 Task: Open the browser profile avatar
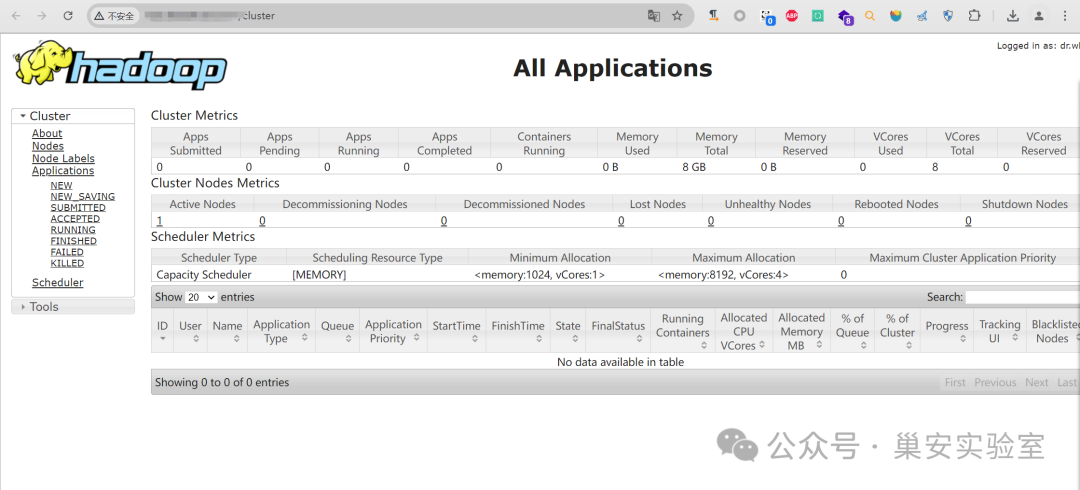(x=1039, y=16)
